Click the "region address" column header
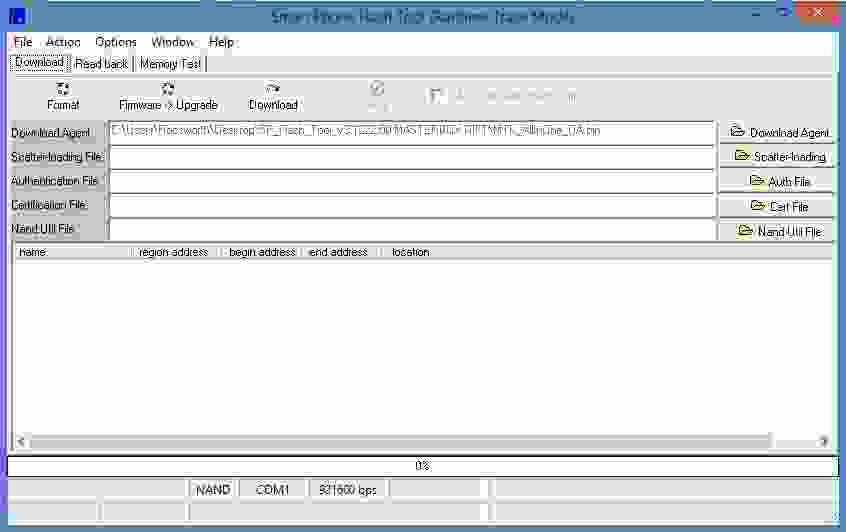This screenshot has height=532, width=846. click(175, 252)
